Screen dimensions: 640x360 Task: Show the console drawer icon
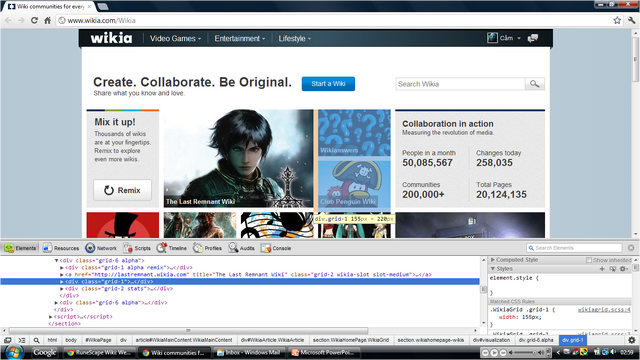pyautogui.click(x=22, y=340)
